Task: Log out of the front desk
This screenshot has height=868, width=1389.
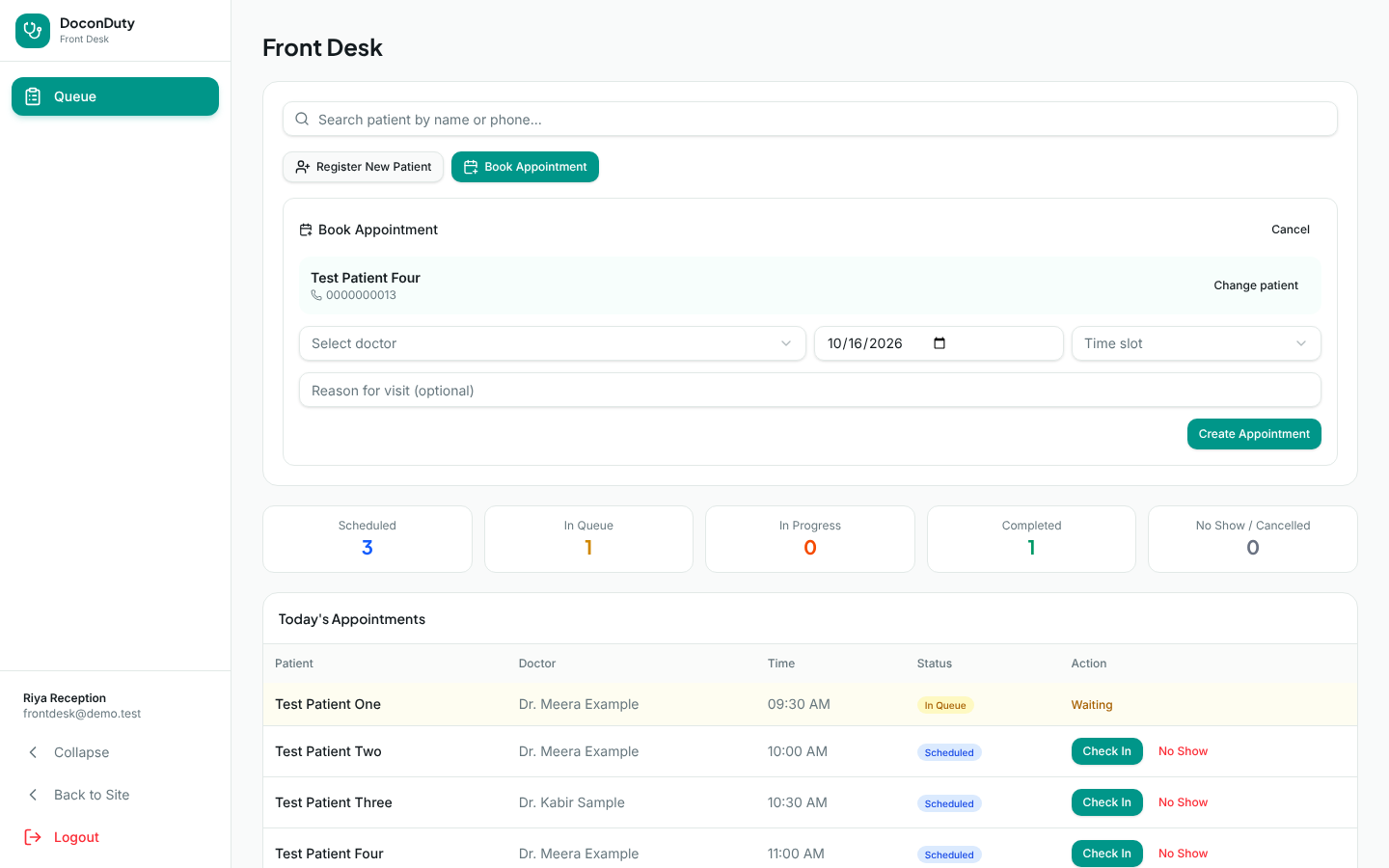Action: 115,837
